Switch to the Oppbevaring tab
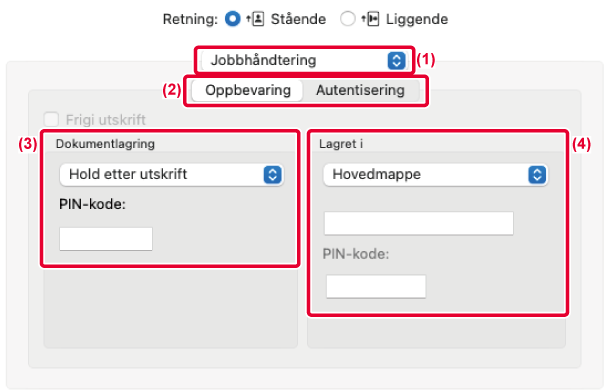The width and height of the screenshot is (606, 392). point(248,90)
